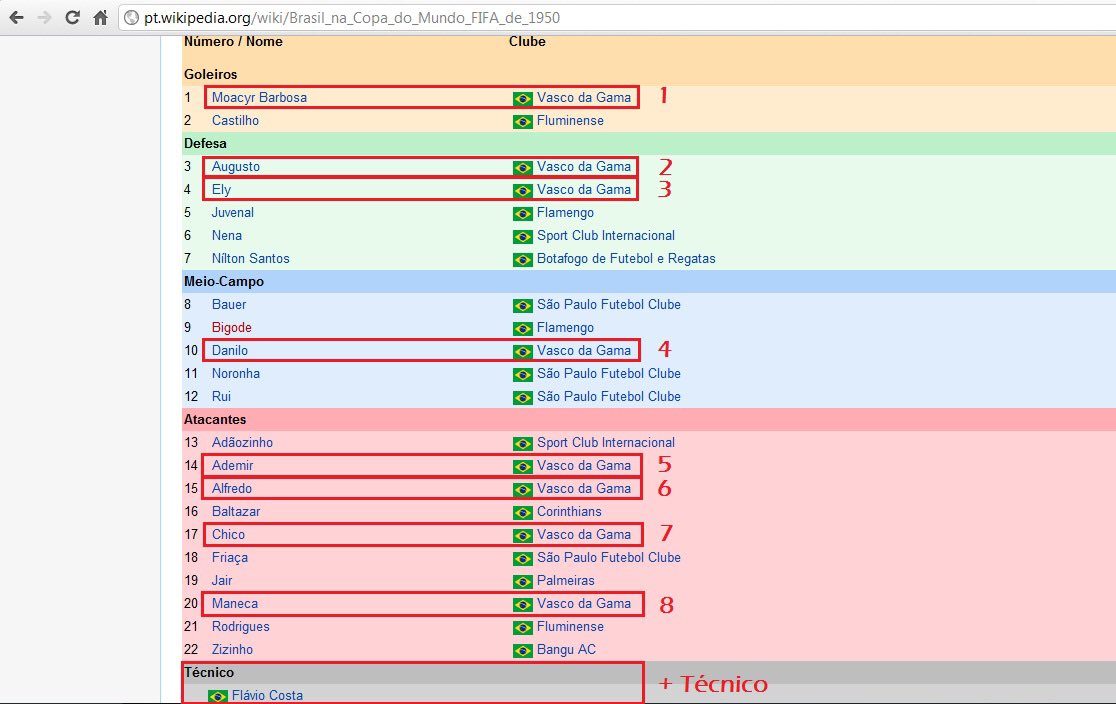
Task: Open Vasco da Gama link in Maneca's row
Action: [x=584, y=604]
